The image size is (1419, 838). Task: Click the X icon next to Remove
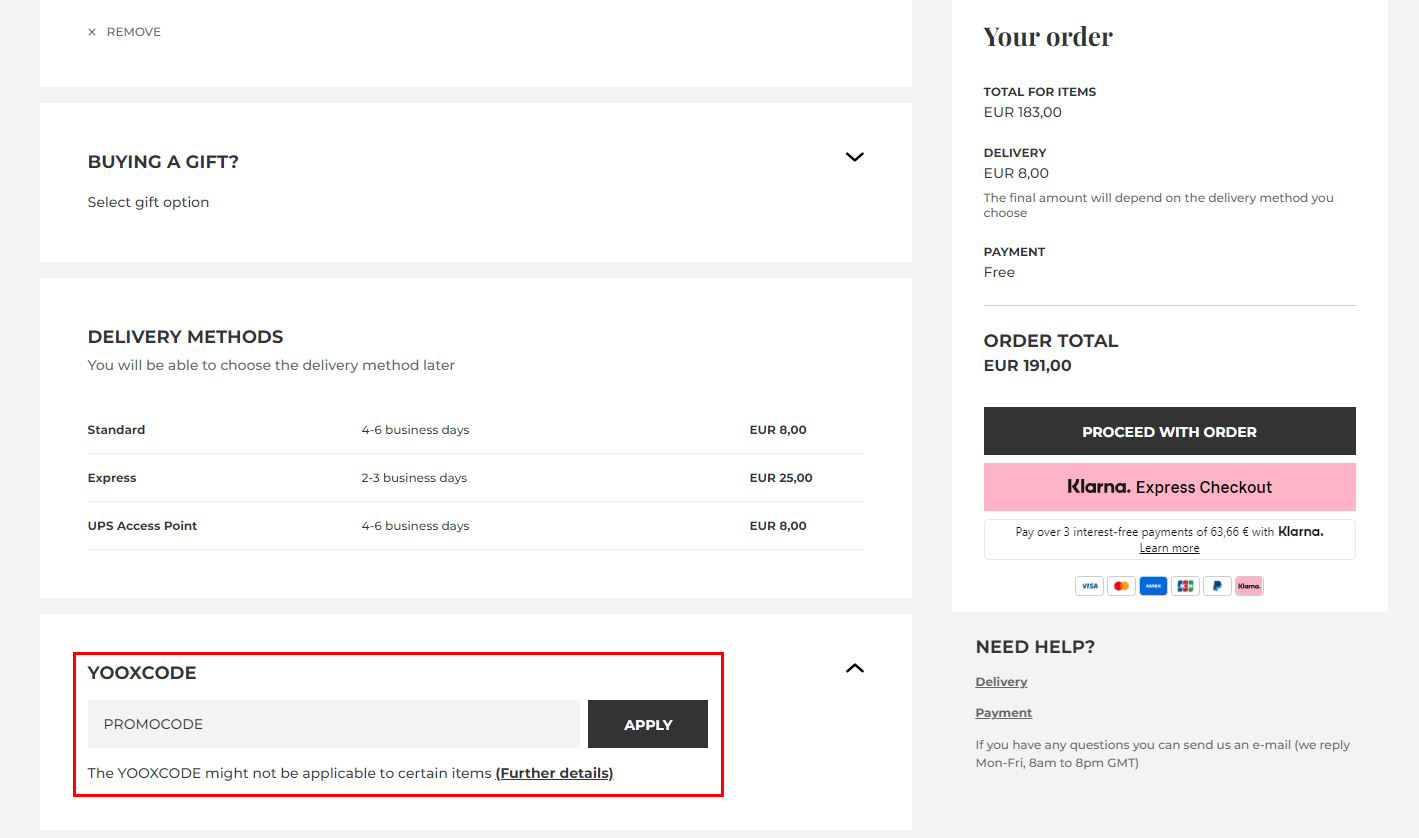92,32
